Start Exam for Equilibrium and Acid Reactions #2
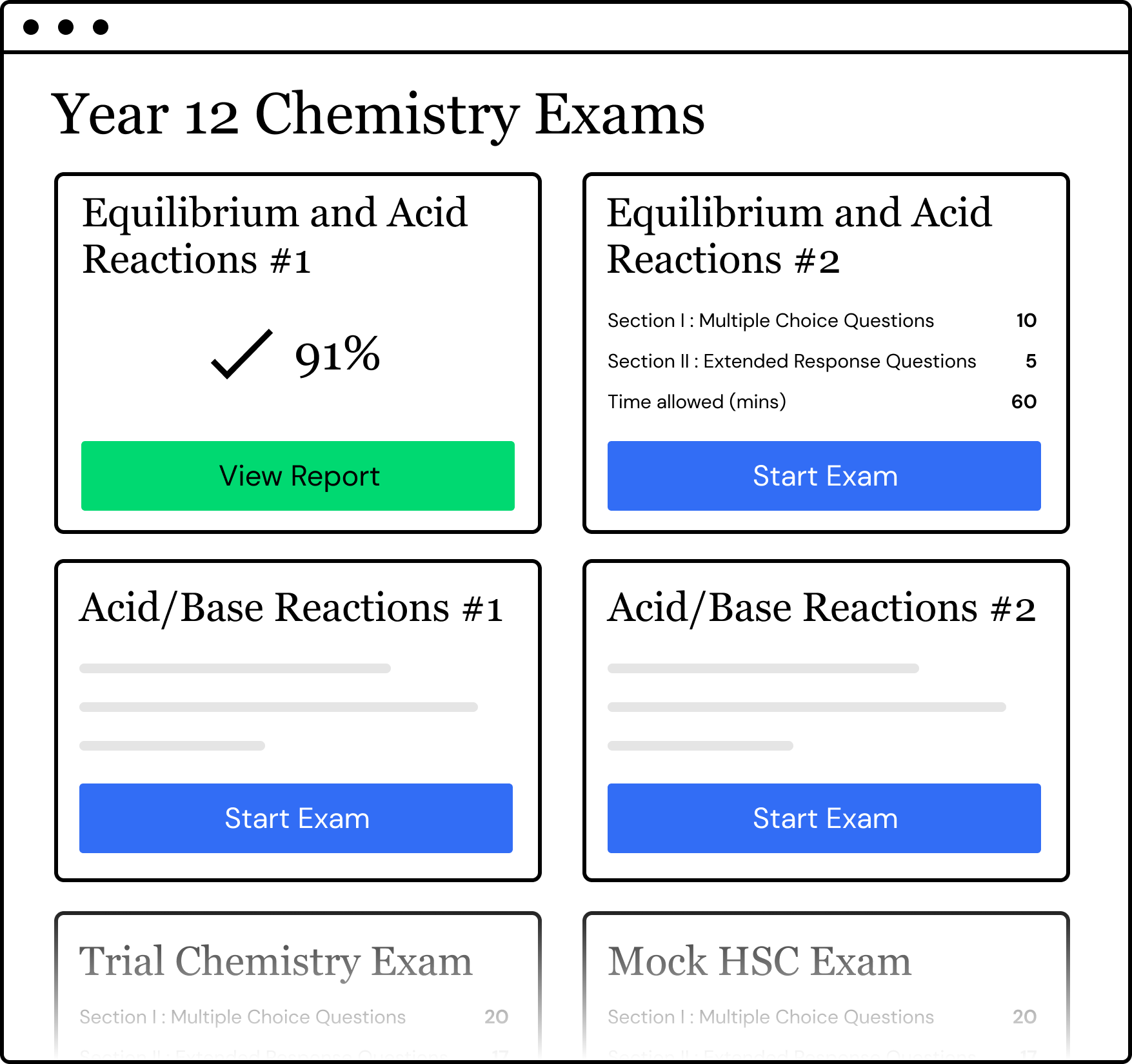The height and width of the screenshot is (1064, 1132). 824,476
